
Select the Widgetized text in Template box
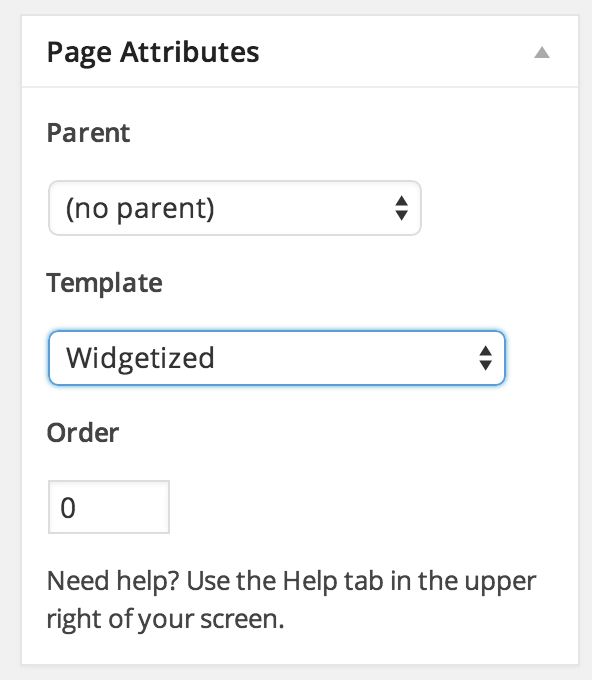pyautogui.click(x=140, y=359)
